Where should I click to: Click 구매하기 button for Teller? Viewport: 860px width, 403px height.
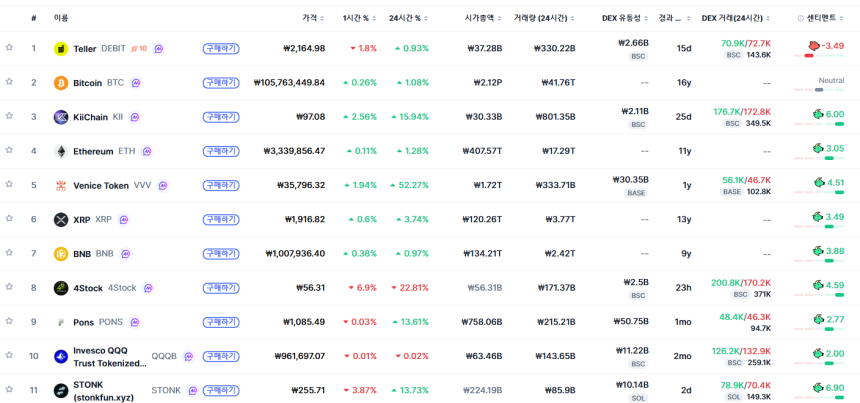pyautogui.click(x=221, y=49)
